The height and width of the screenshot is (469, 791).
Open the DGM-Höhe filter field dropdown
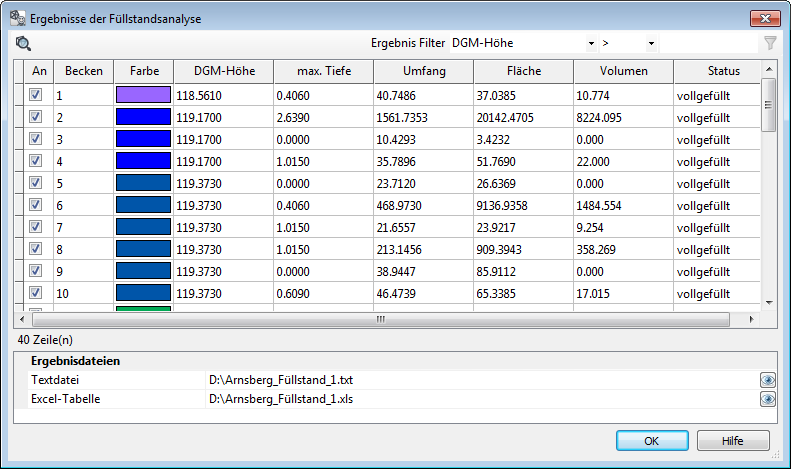(592, 44)
